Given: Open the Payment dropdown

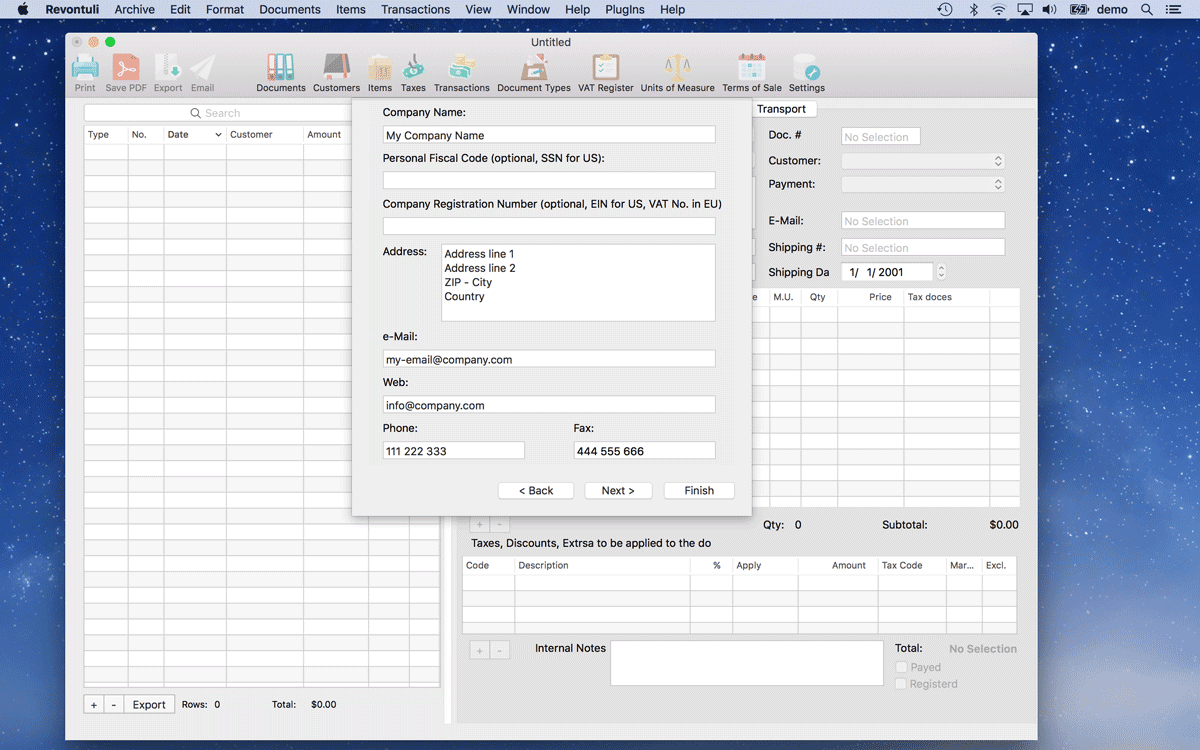Looking at the screenshot, I should (x=923, y=184).
